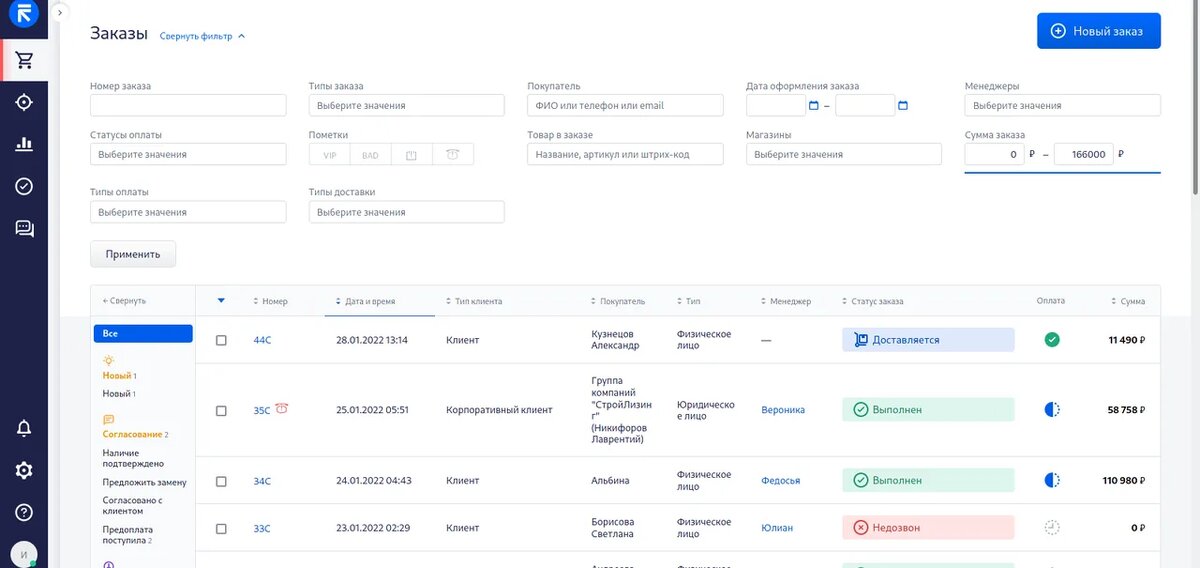This screenshot has height=568, width=1200.
Task: Click the Новый заказ button
Action: [x=1099, y=31]
